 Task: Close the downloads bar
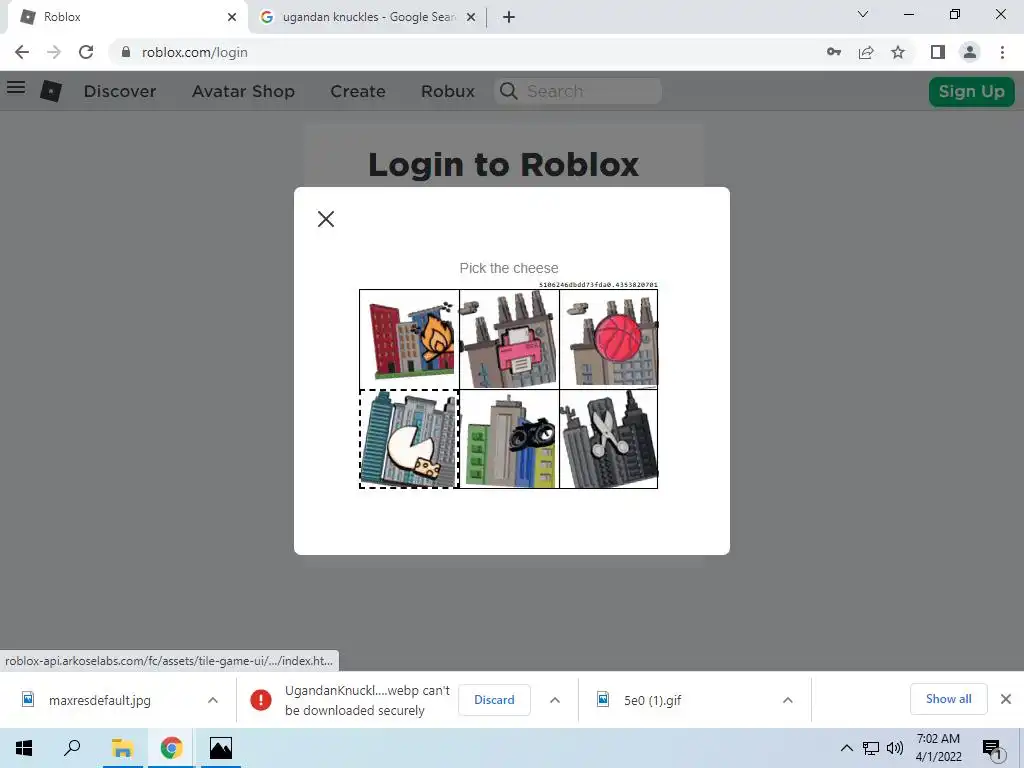point(1006,699)
